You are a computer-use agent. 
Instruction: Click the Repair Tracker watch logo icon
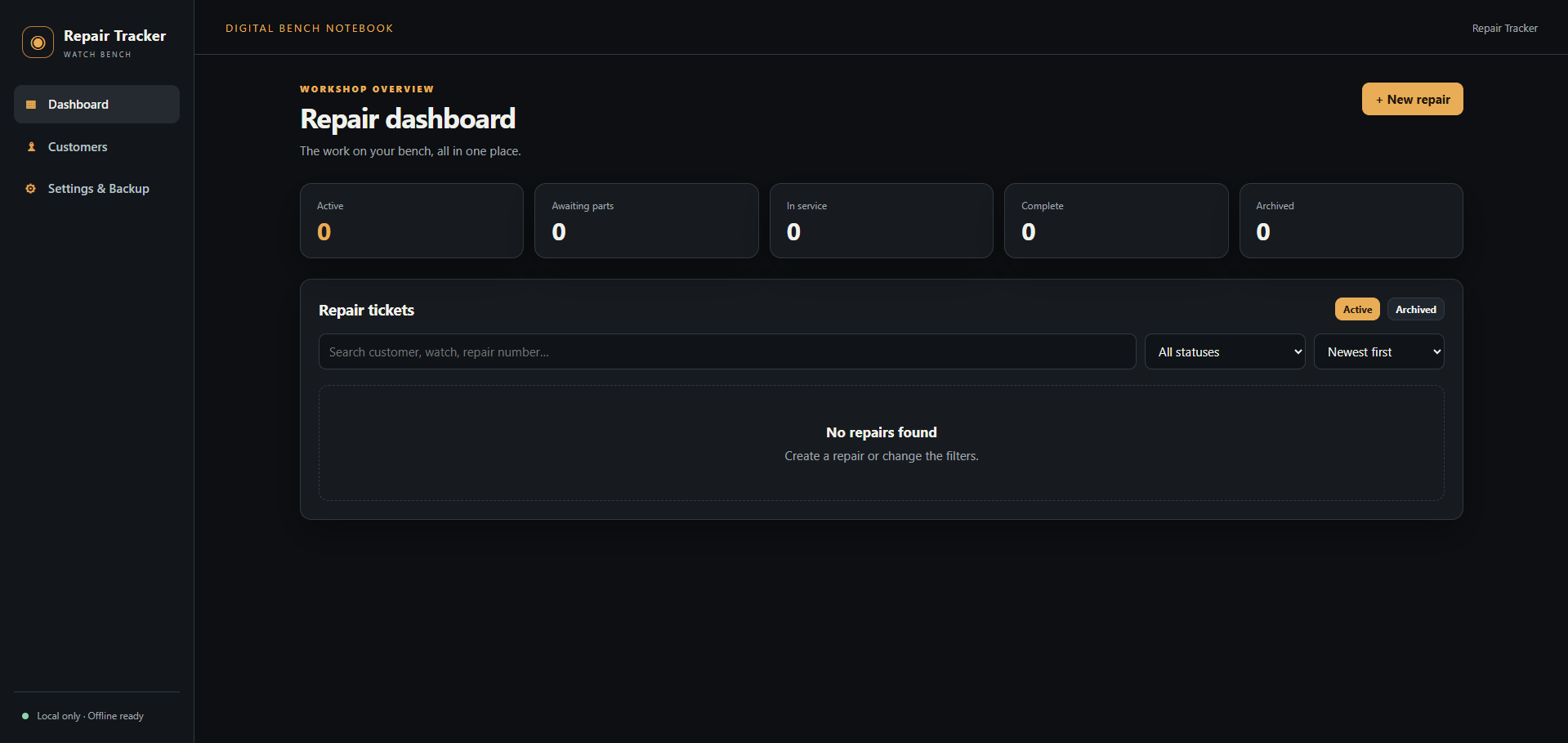[38, 43]
